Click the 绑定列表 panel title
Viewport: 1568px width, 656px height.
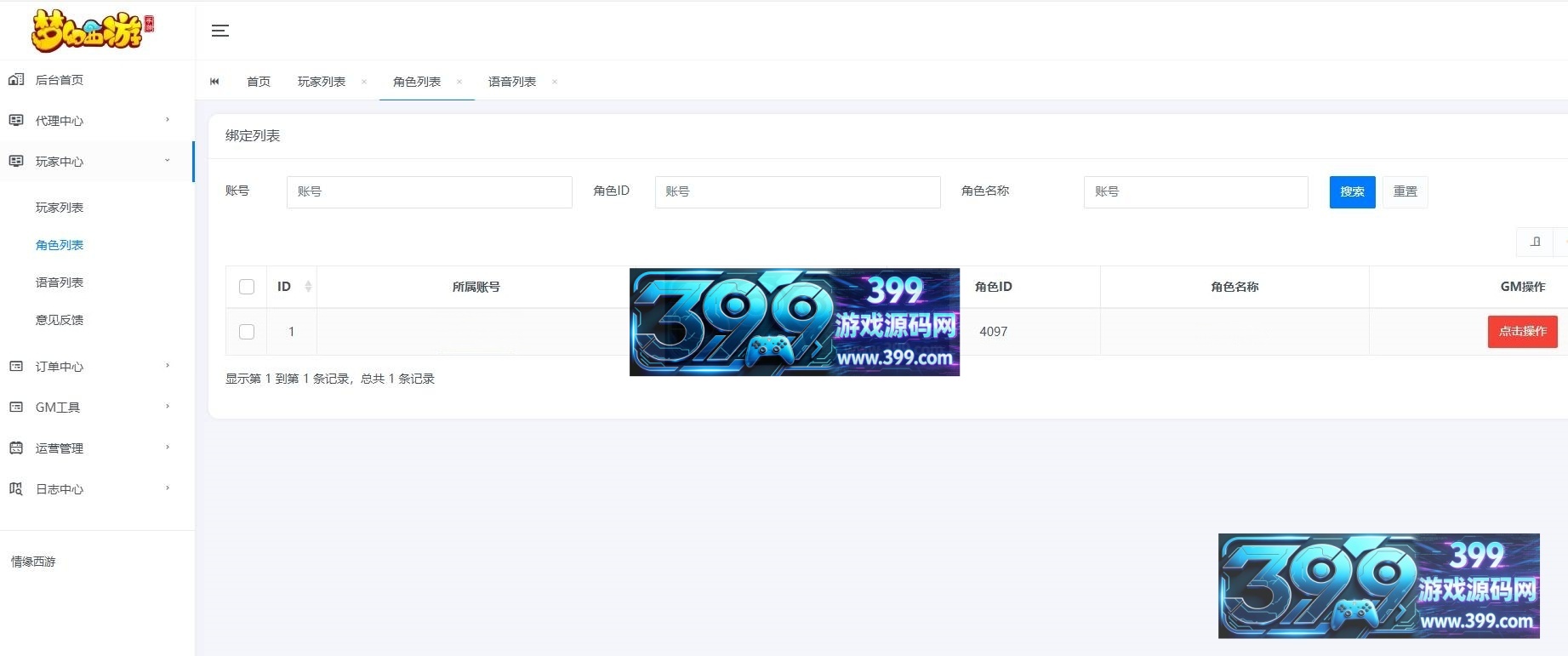click(253, 136)
